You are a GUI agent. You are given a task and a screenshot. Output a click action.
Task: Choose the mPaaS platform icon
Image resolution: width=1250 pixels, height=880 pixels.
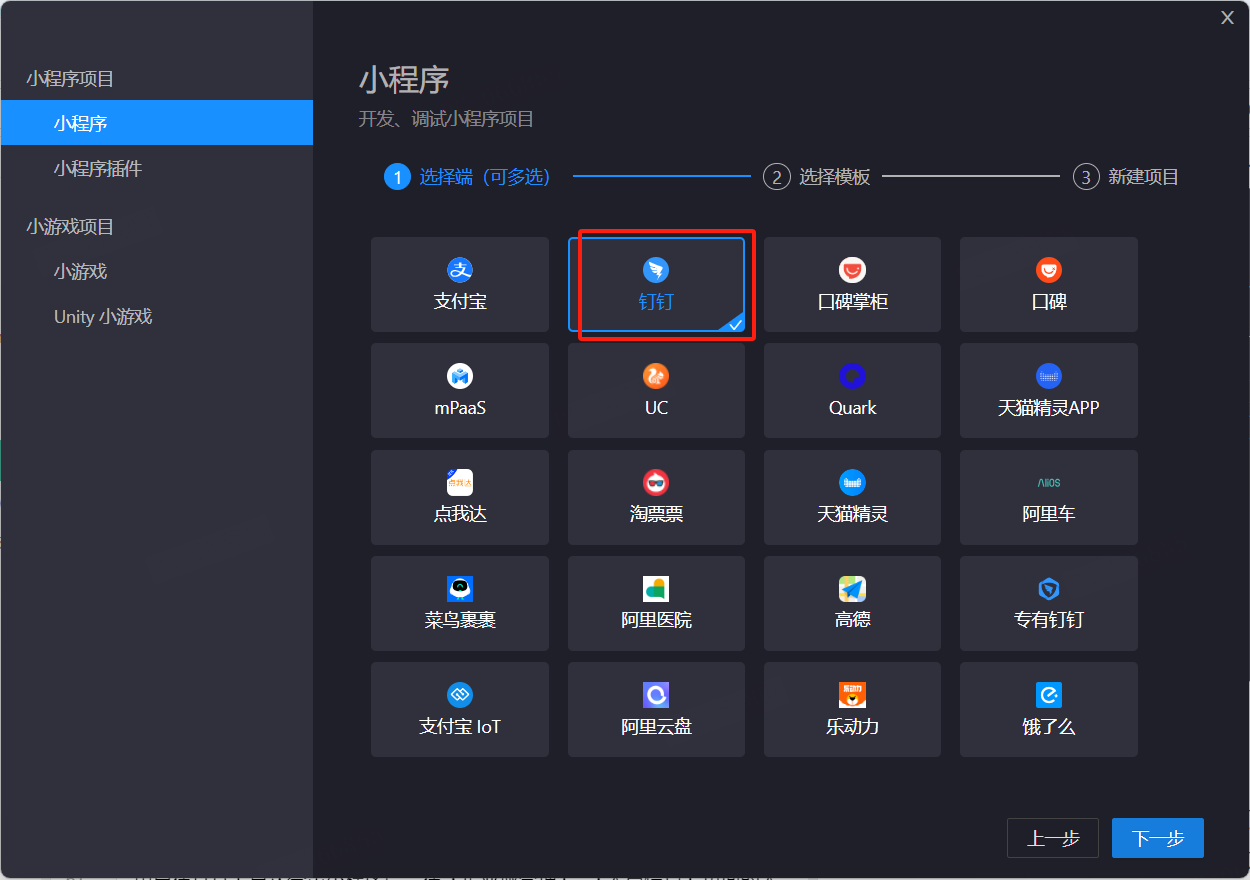pyautogui.click(x=460, y=376)
